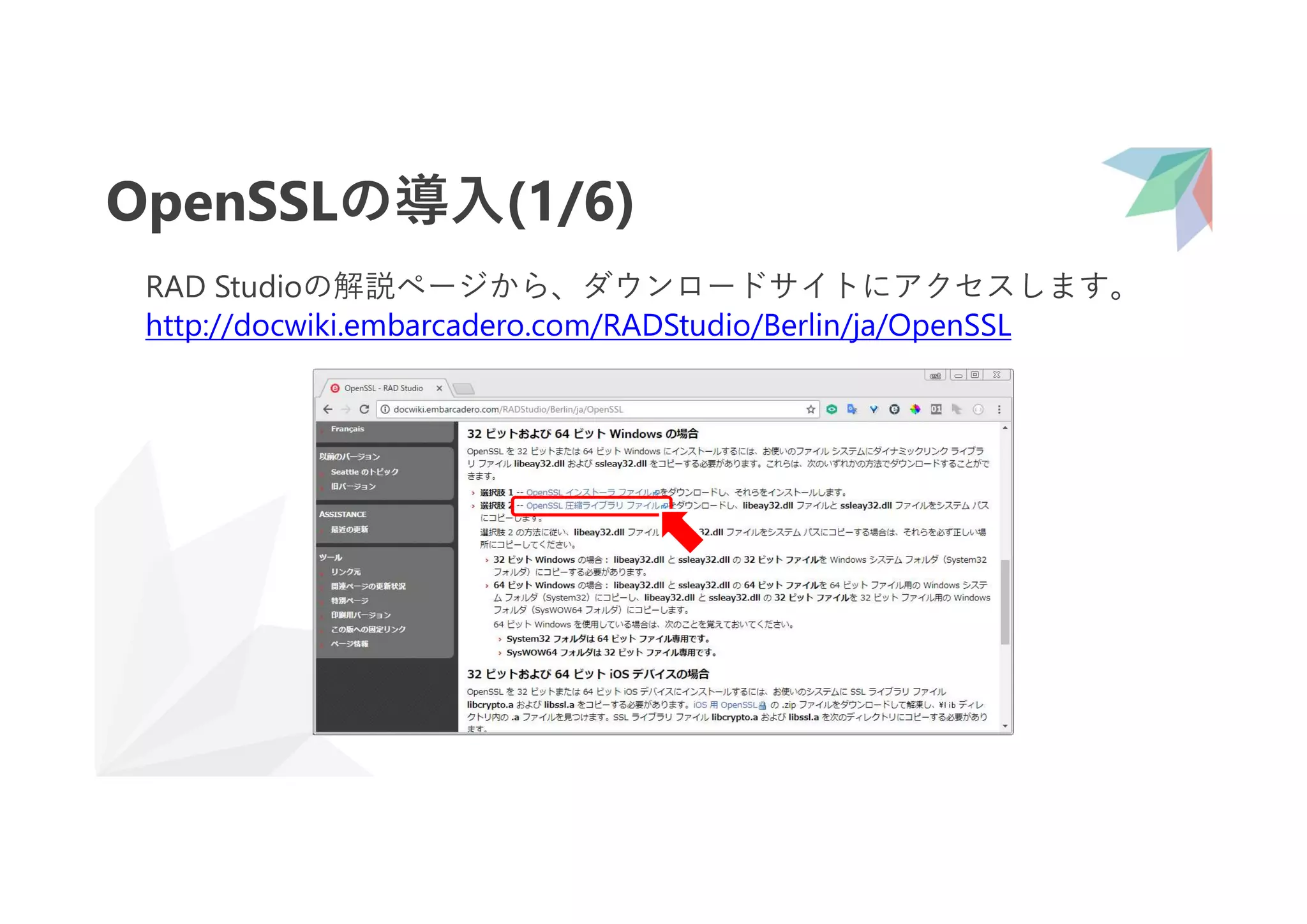Open the OpenSSL インストーラ ファイル link
Viewport: 1307px width, 924px height.
point(593,493)
